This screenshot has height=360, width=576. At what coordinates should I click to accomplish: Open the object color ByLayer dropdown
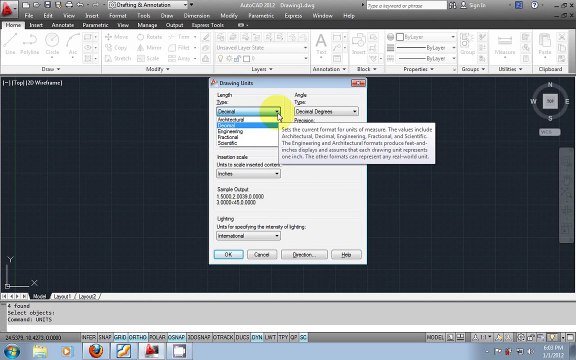click(426, 37)
